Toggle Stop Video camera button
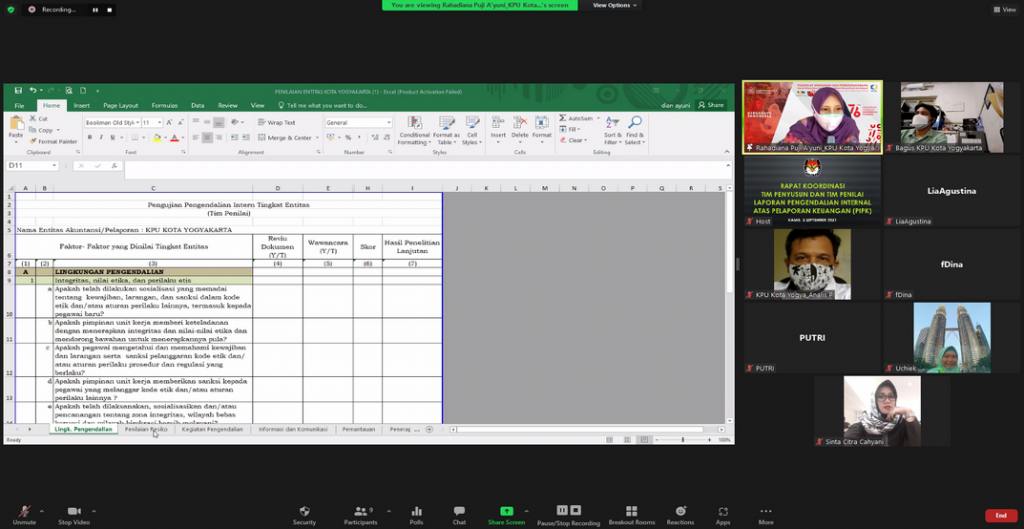This screenshot has height=529, width=1024. point(73,511)
